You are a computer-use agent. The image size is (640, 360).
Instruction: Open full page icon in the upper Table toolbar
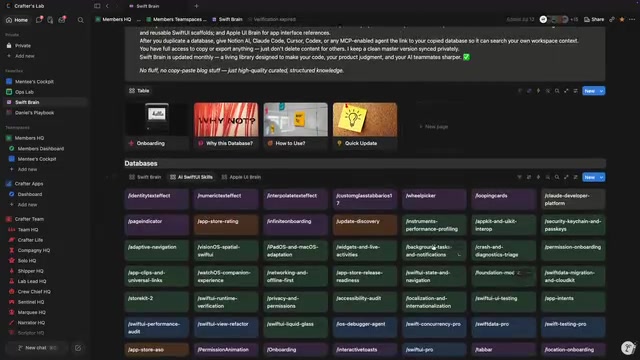566,91
